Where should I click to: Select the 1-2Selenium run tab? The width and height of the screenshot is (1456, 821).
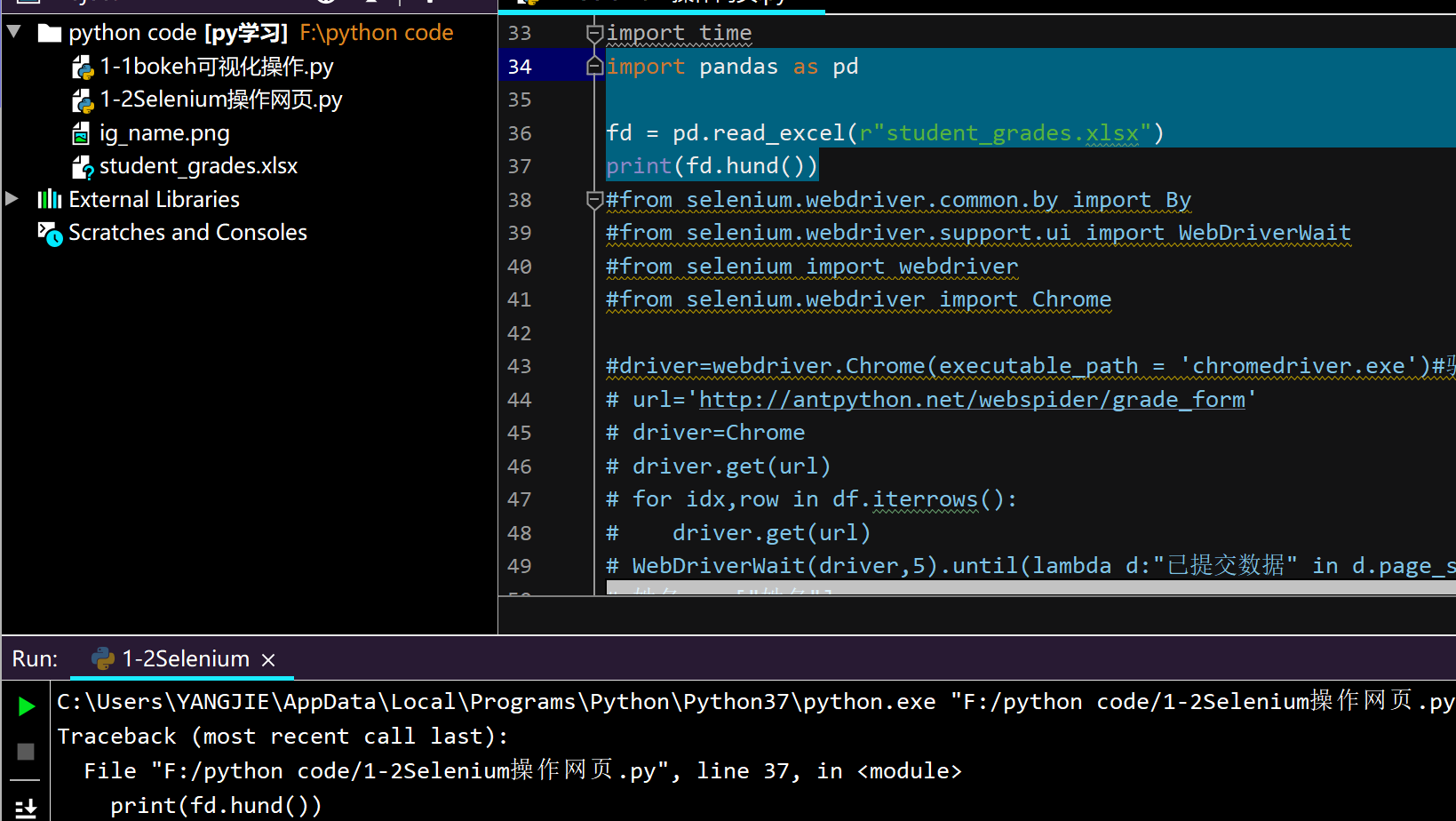point(185,658)
